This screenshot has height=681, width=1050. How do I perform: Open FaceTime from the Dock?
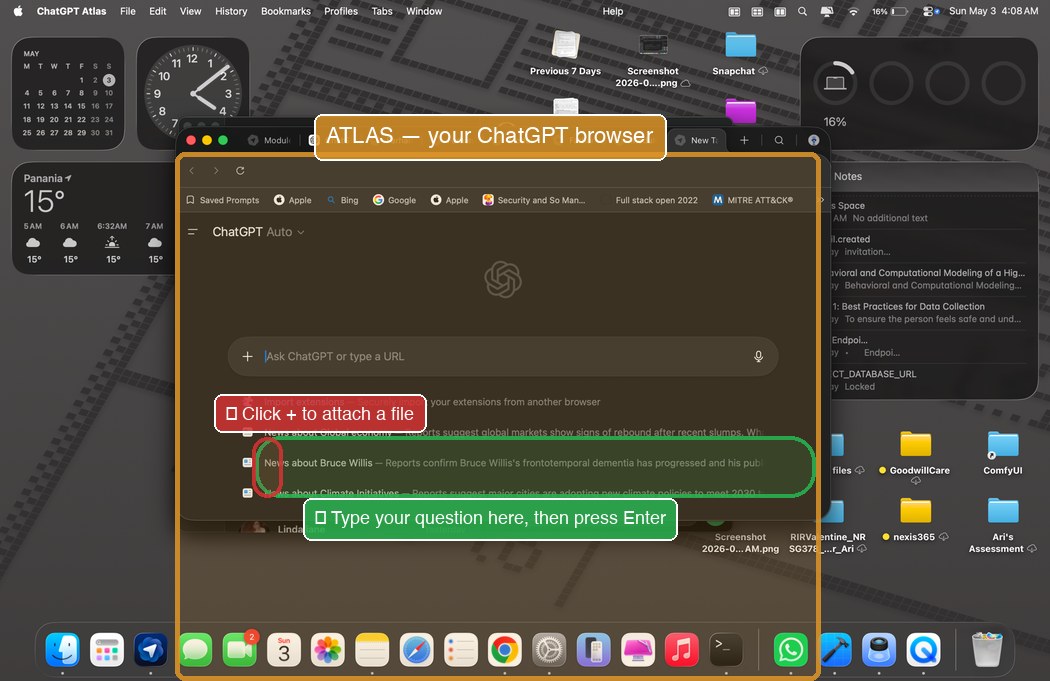click(x=240, y=650)
